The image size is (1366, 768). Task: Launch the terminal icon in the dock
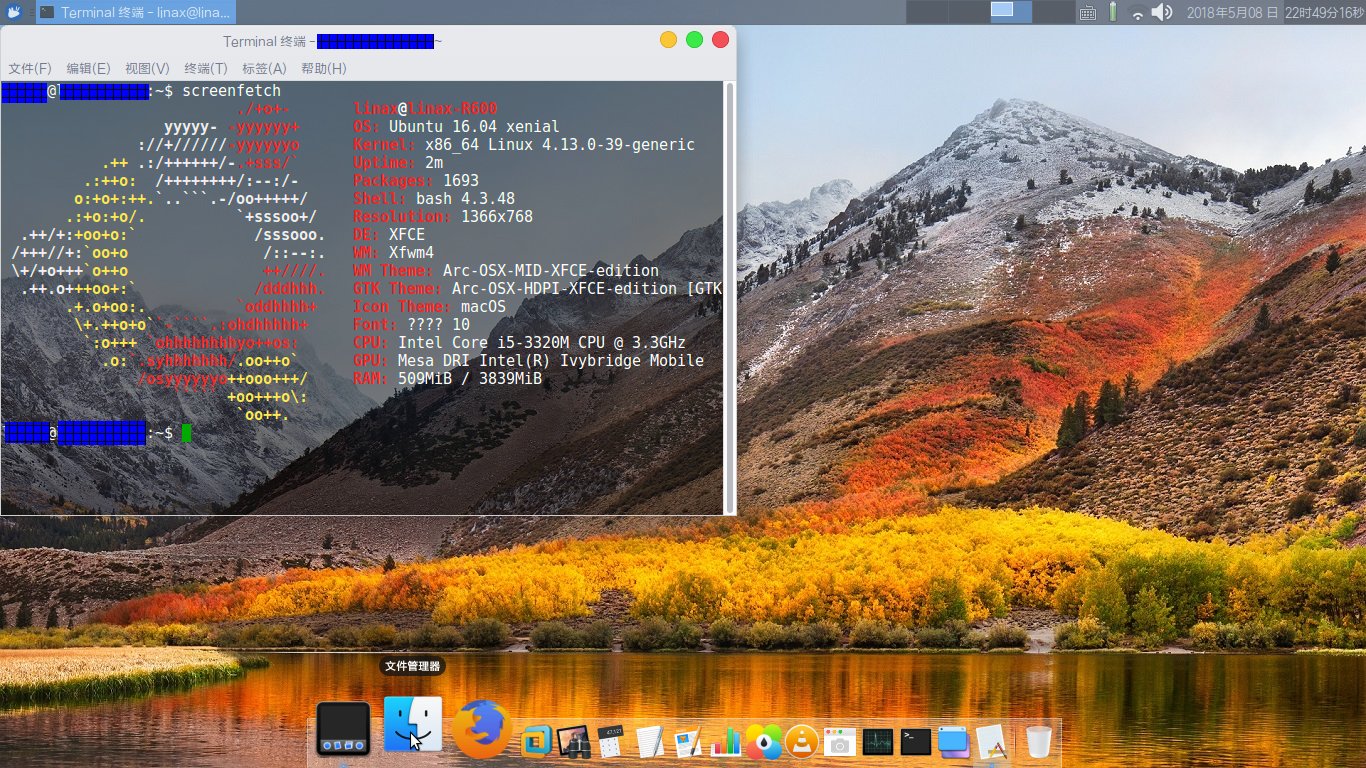(x=916, y=741)
